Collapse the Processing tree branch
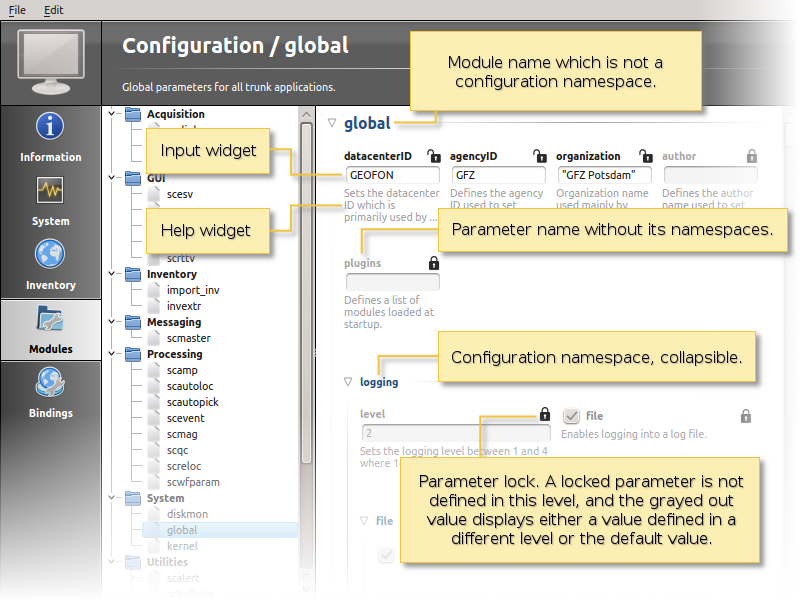 (x=113, y=354)
